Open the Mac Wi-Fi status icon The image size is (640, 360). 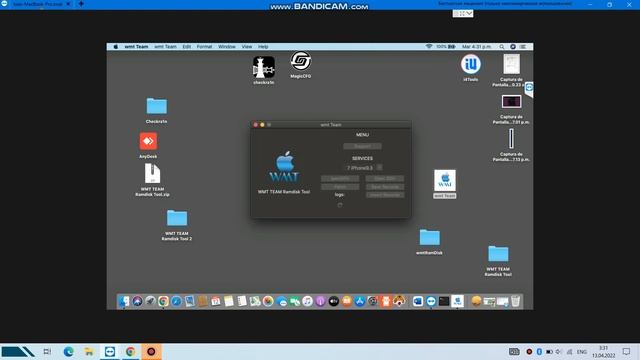pos(429,47)
